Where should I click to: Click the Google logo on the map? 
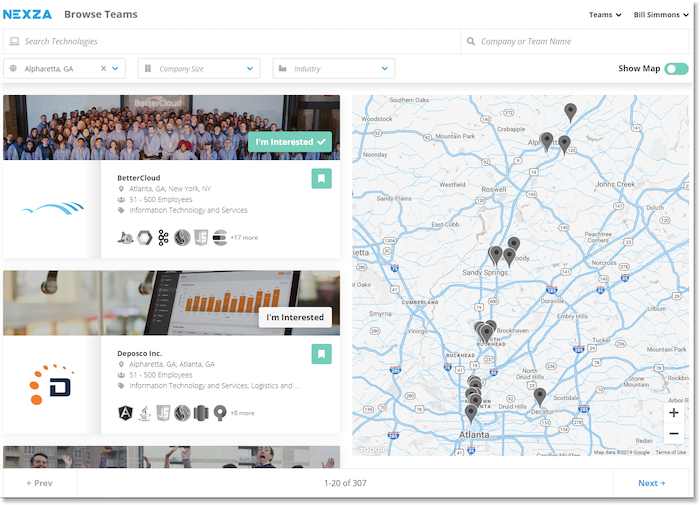point(371,449)
